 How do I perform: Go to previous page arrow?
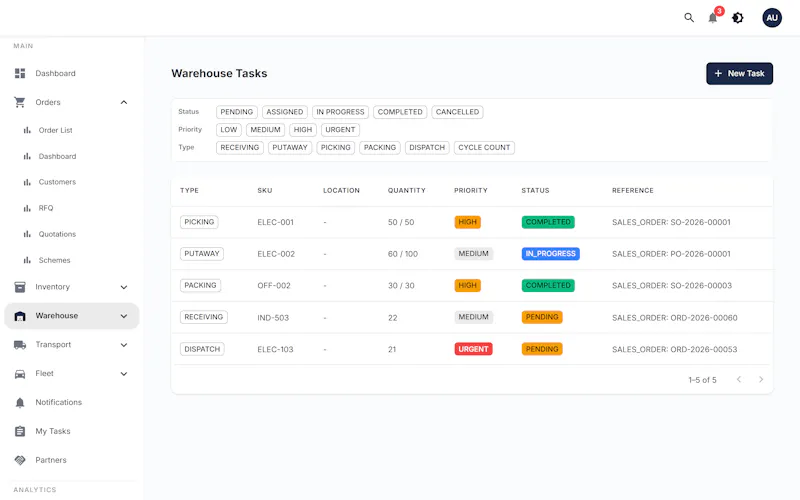tap(739, 380)
